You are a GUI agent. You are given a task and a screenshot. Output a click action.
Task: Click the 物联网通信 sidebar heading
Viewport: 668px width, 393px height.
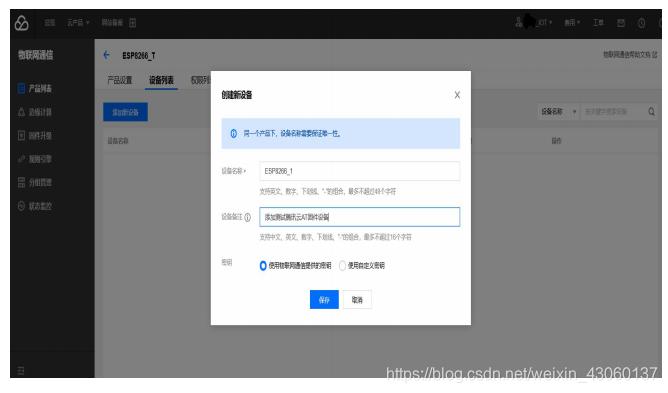click(x=36, y=55)
